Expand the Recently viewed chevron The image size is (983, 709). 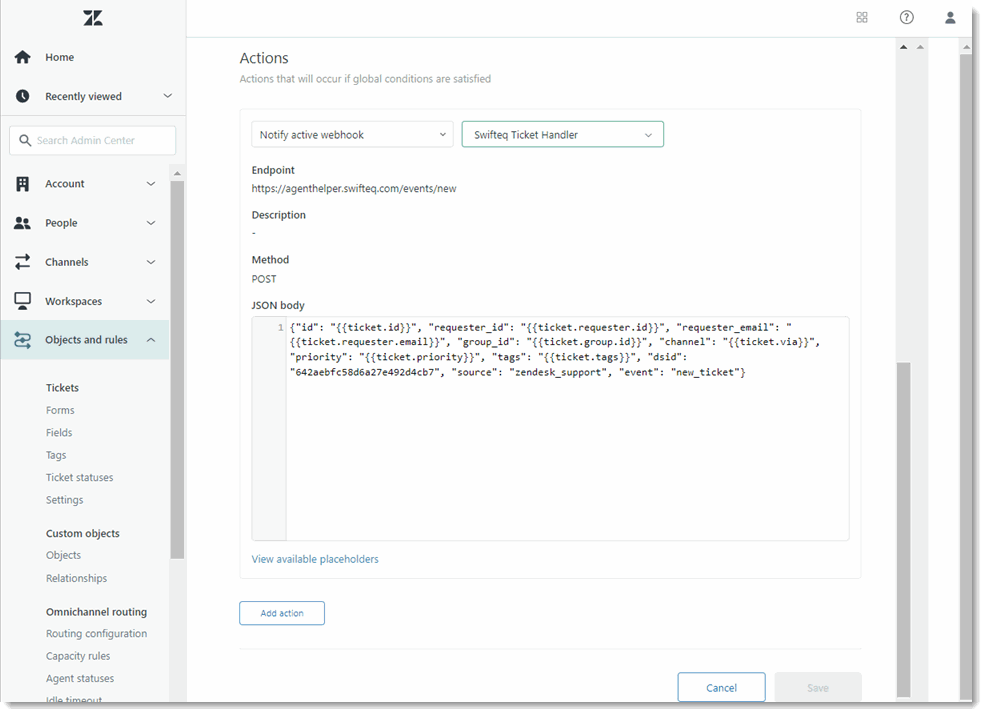tap(167, 96)
